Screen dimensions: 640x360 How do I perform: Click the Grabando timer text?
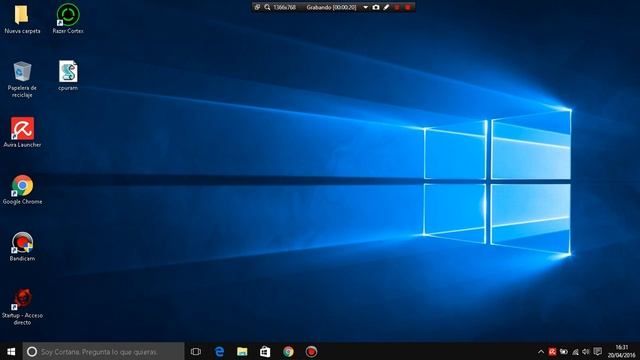(331, 7)
